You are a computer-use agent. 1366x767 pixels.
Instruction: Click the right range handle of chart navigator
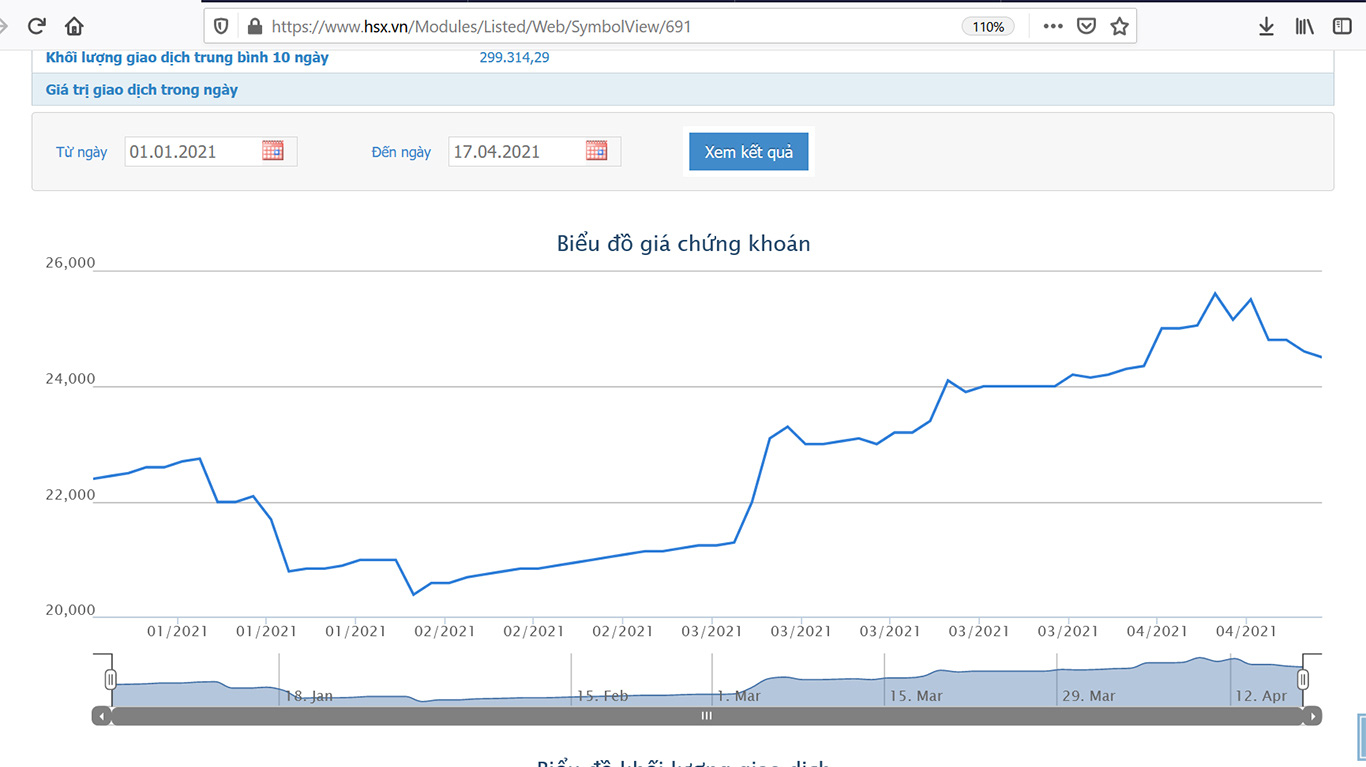[1303, 680]
